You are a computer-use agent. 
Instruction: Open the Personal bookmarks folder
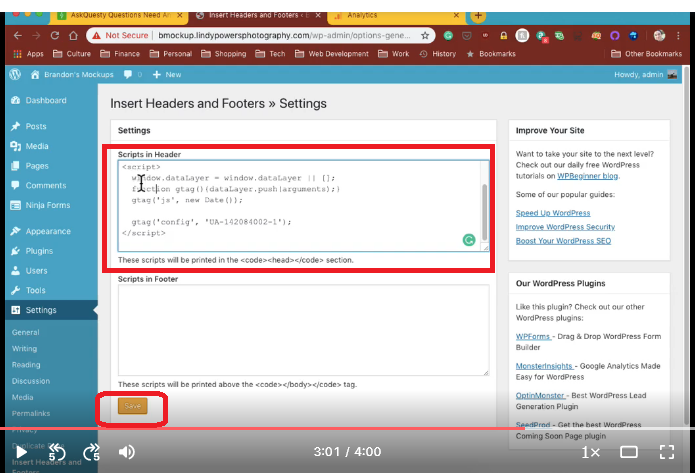pyautogui.click(x=171, y=54)
